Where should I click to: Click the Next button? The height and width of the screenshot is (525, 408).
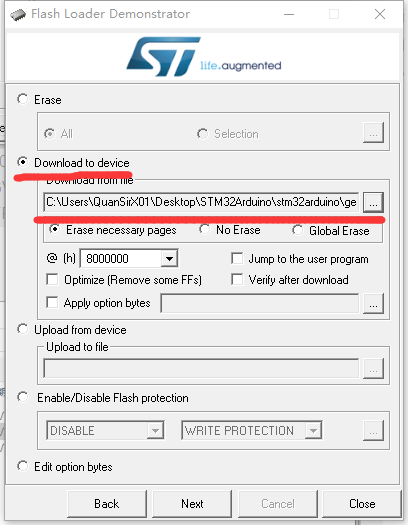(192, 504)
